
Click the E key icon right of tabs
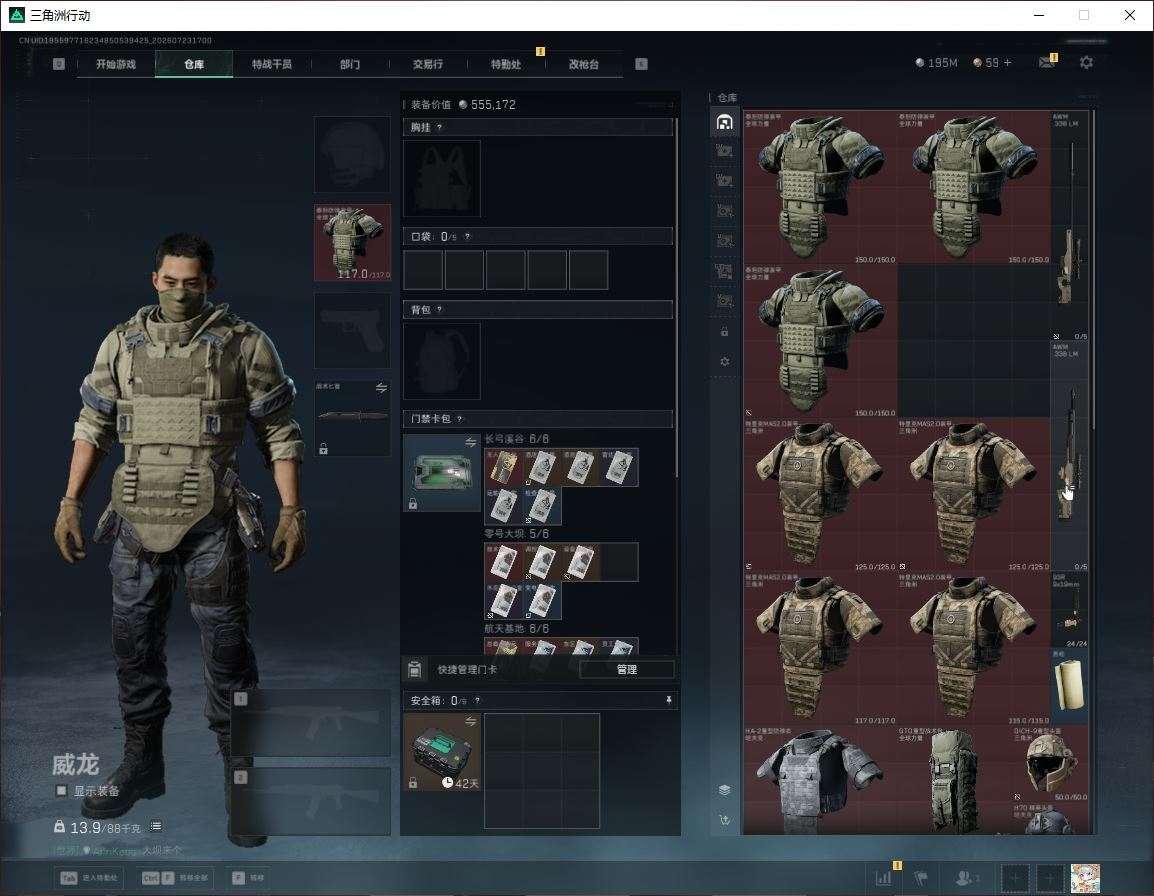(641, 64)
